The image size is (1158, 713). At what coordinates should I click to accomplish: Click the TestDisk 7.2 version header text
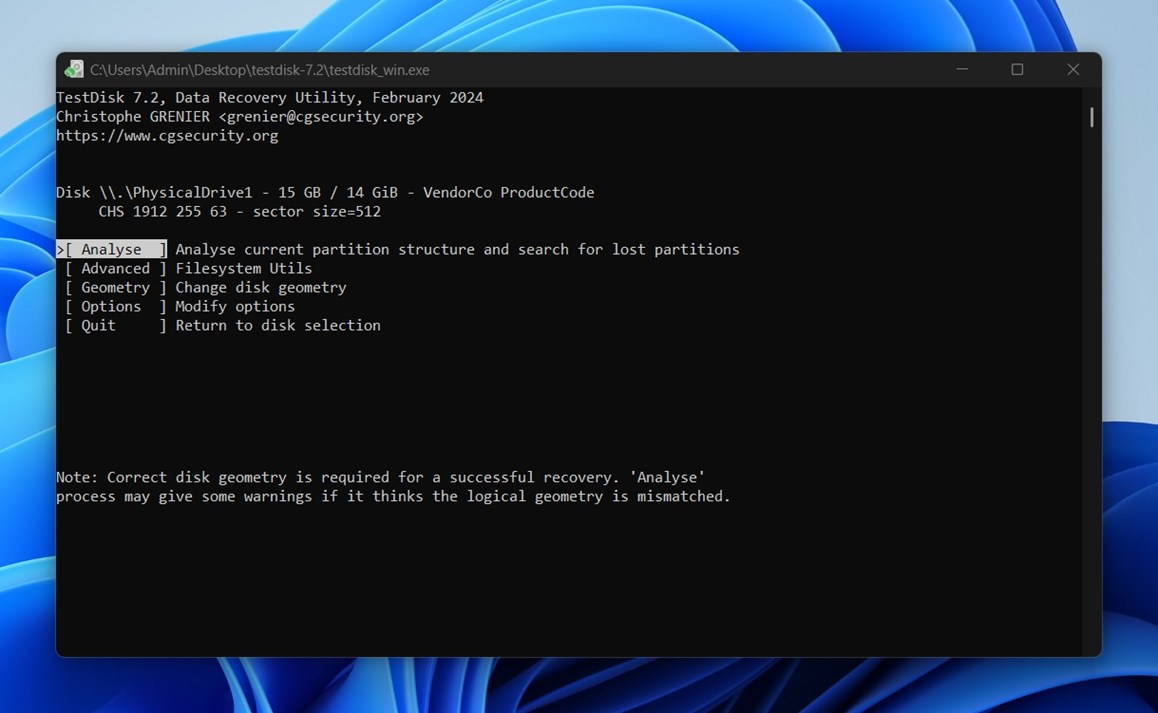point(270,97)
